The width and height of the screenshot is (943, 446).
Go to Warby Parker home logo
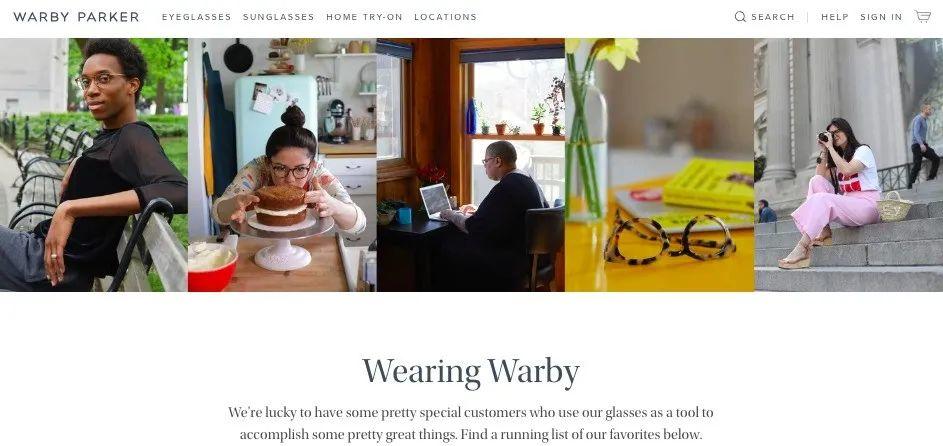pos(76,17)
